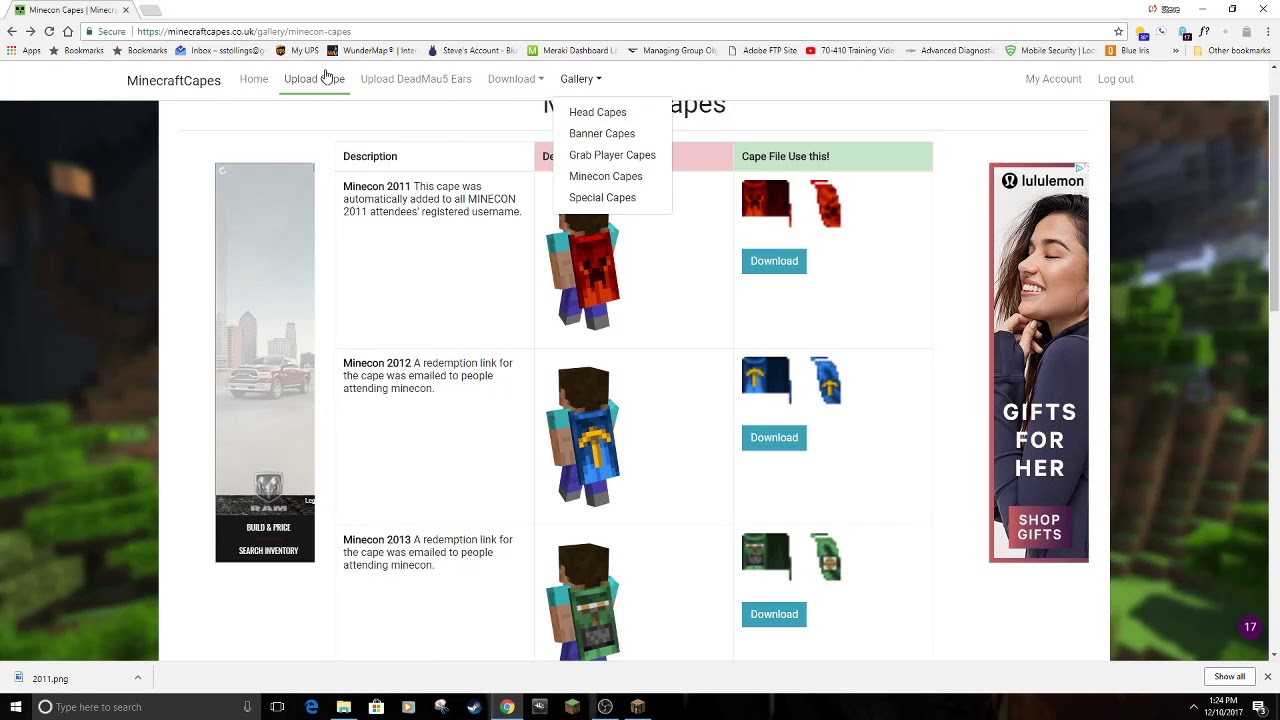Launch Steam from the taskbar
1280x720 pixels.
474,707
